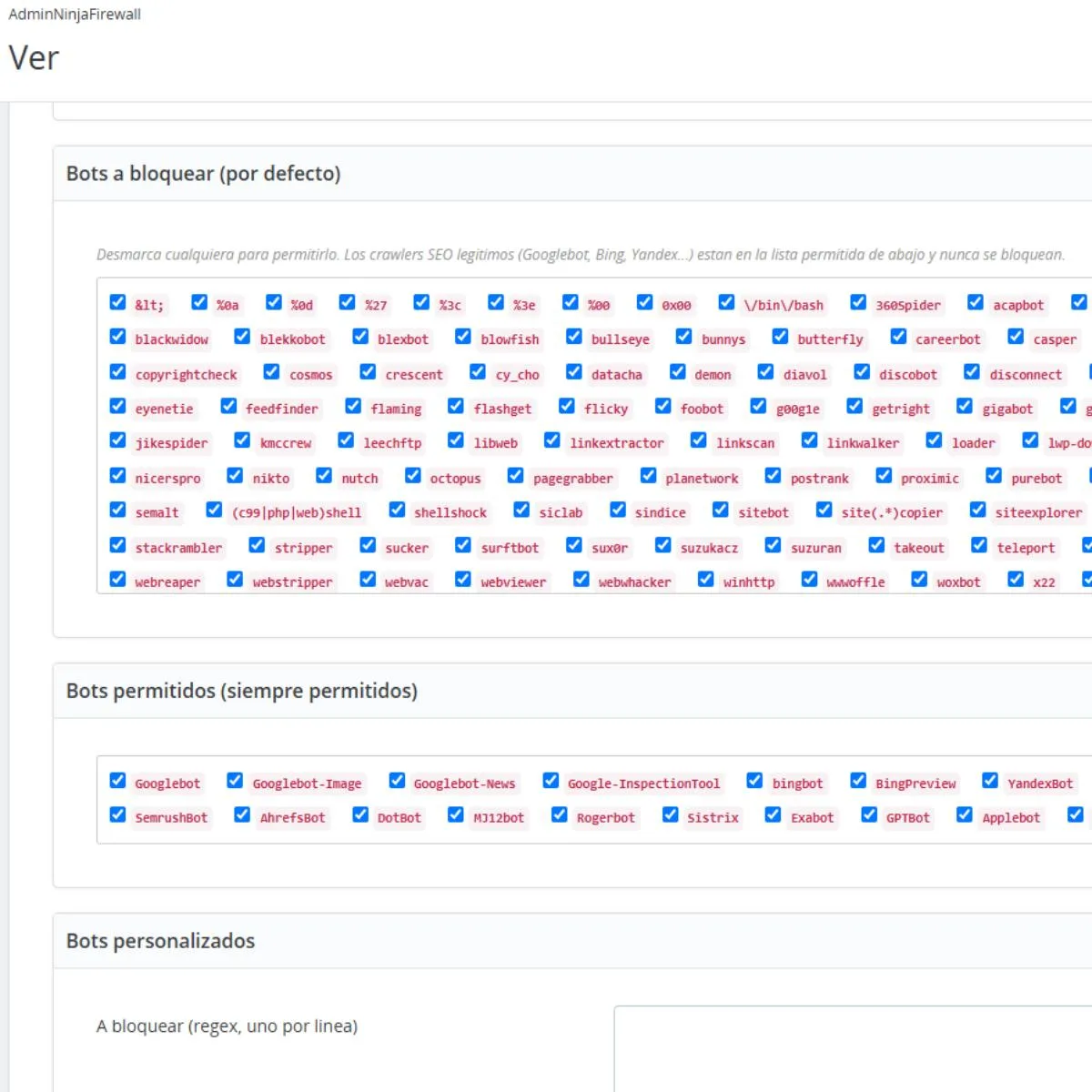The image size is (1092, 1092).
Task: Uncheck the \/bin\/bash checkbox
Action: pyautogui.click(x=726, y=302)
